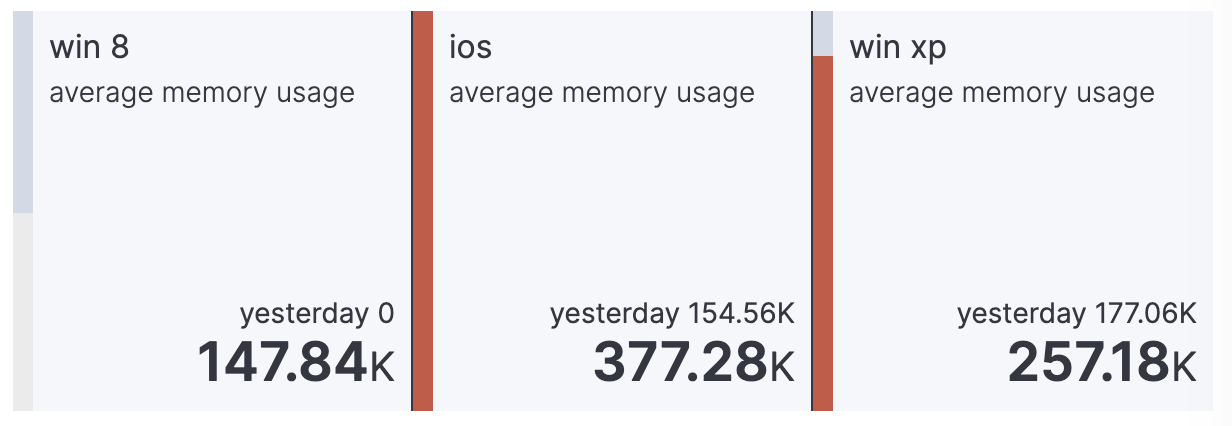The width and height of the screenshot is (1232, 426).
Task: Click the win 8 light blue progress bar segment
Action: coord(22,110)
